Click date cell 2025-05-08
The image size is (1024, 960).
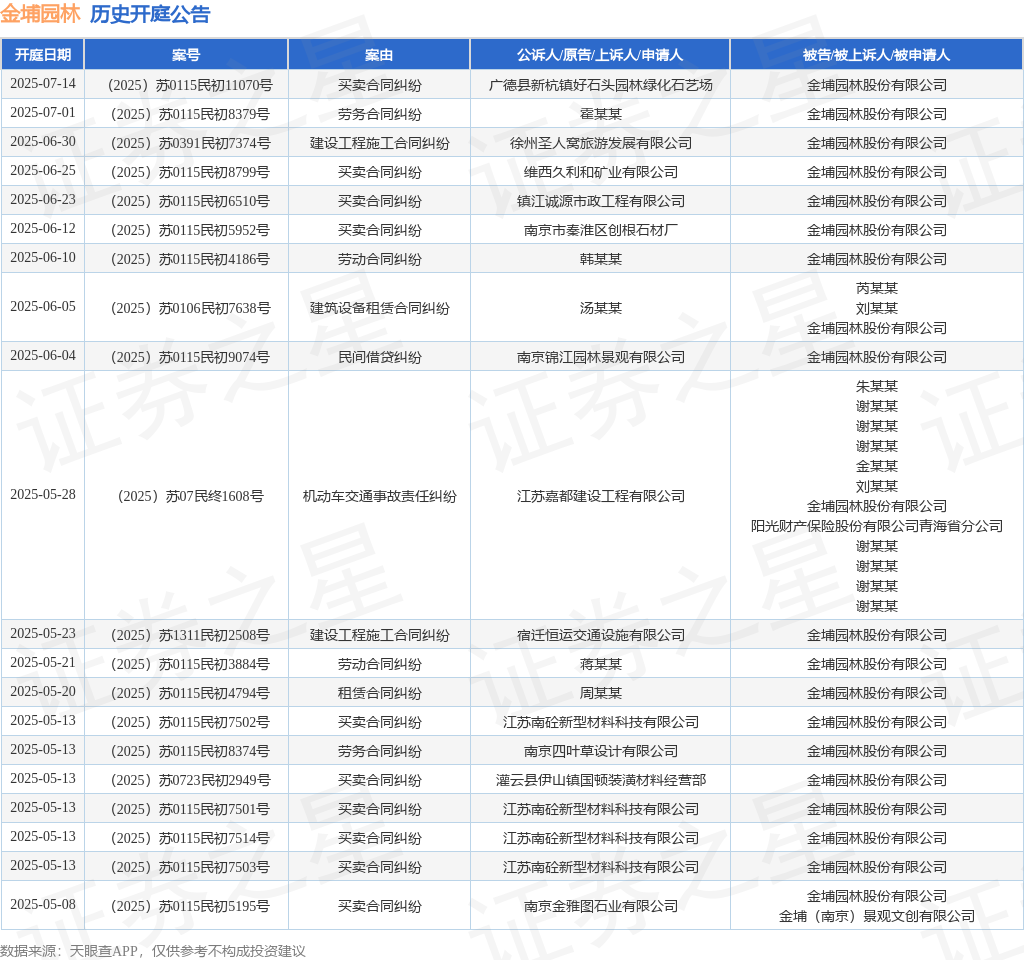click(43, 904)
